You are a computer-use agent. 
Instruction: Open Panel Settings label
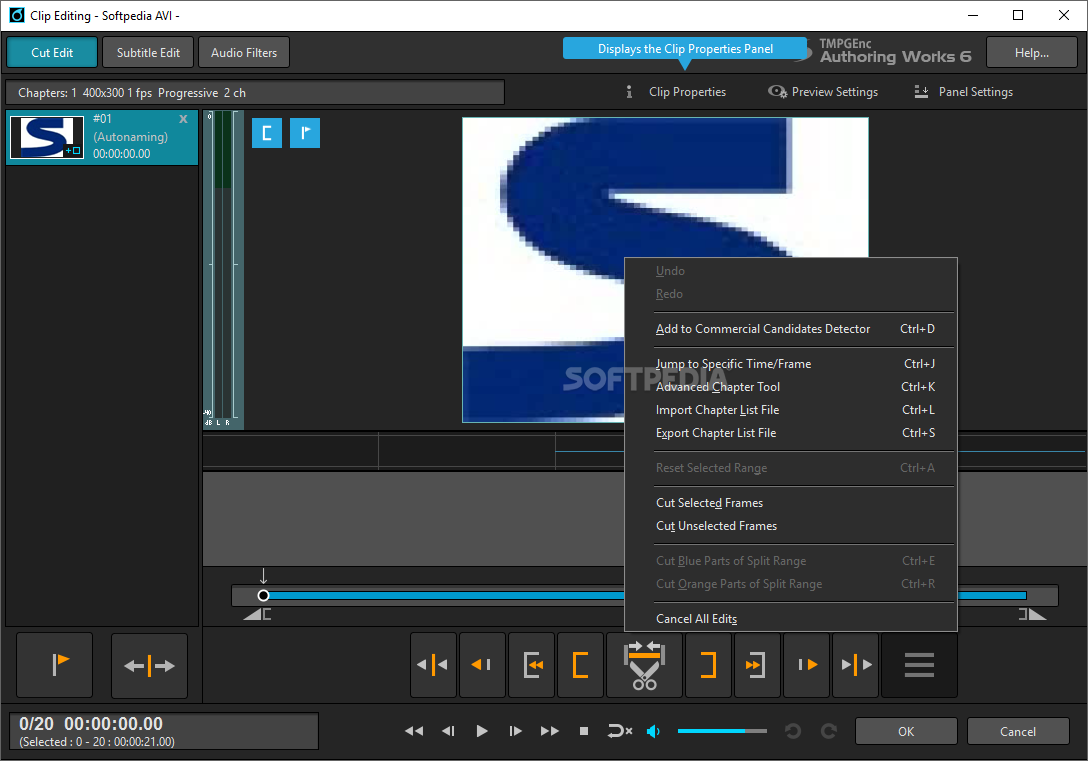coord(976,92)
